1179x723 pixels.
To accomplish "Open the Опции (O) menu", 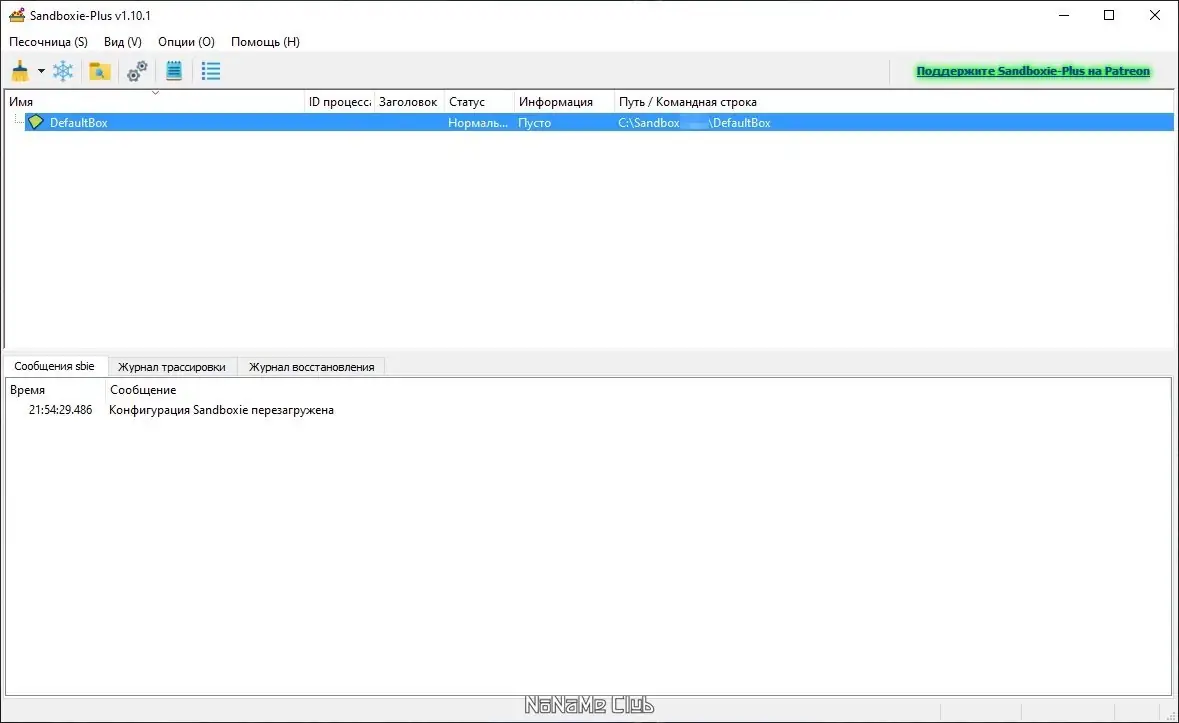I will coord(186,42).
